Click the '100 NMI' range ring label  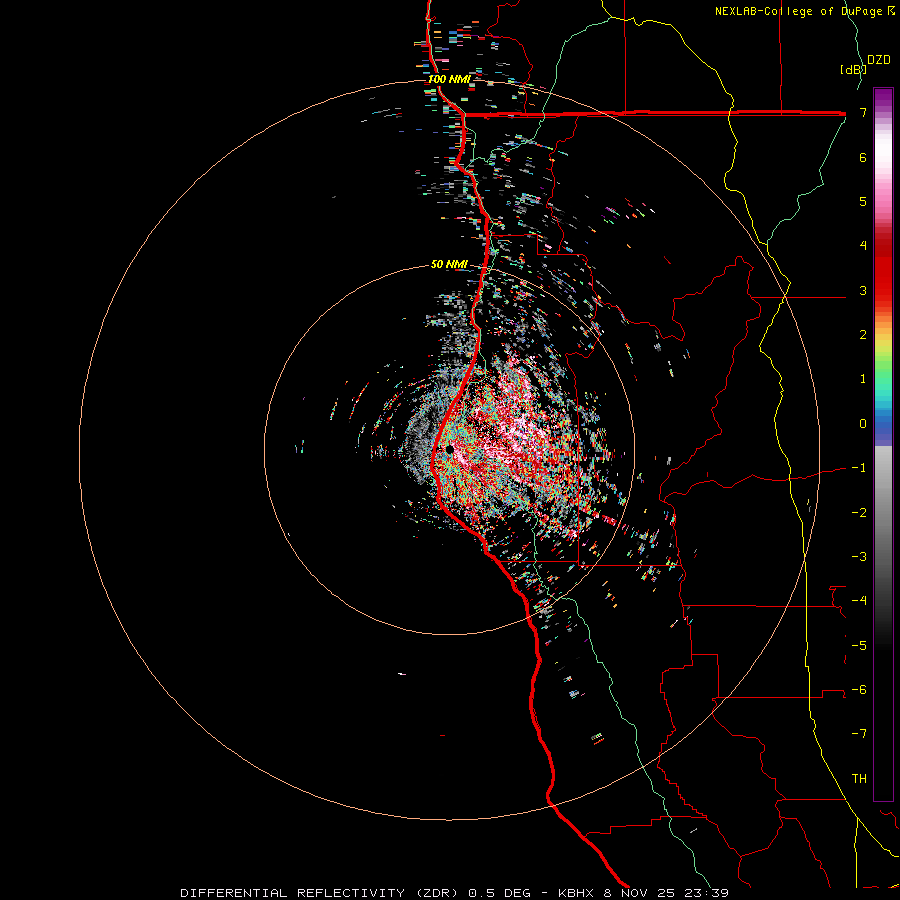pos(449,79)
